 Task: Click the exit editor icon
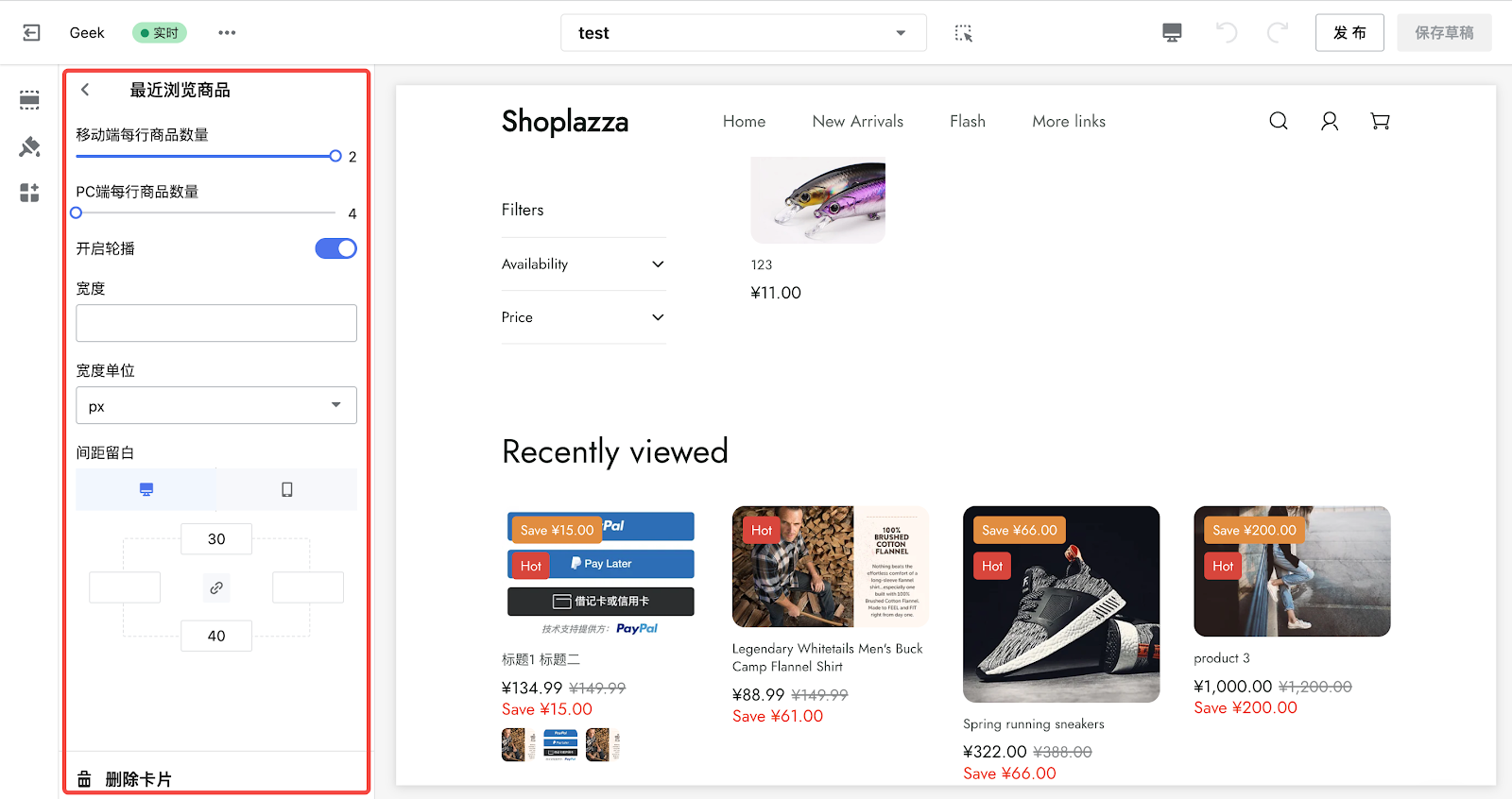(31, 33)
